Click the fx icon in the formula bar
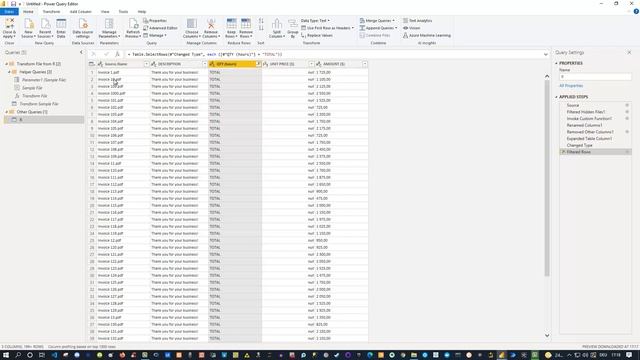The height and width of the screenshot is (360, 640). pyautogui.click(x=117, y=54)
